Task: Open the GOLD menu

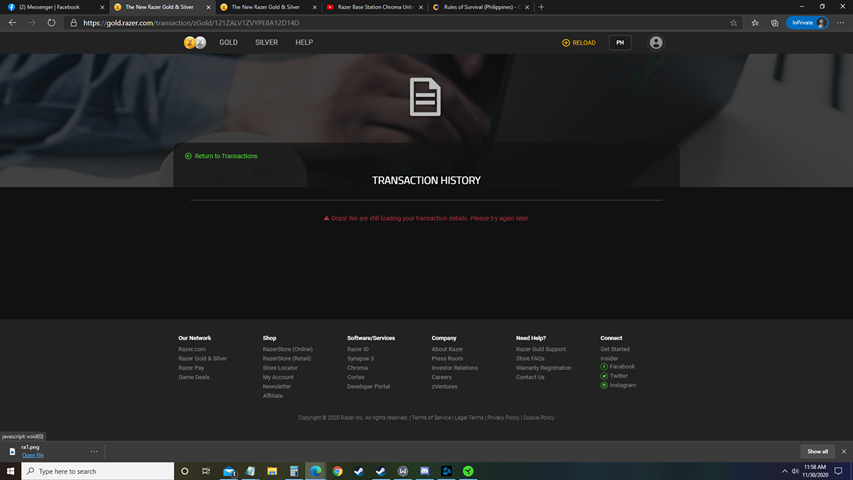Action: click(228, 42)
